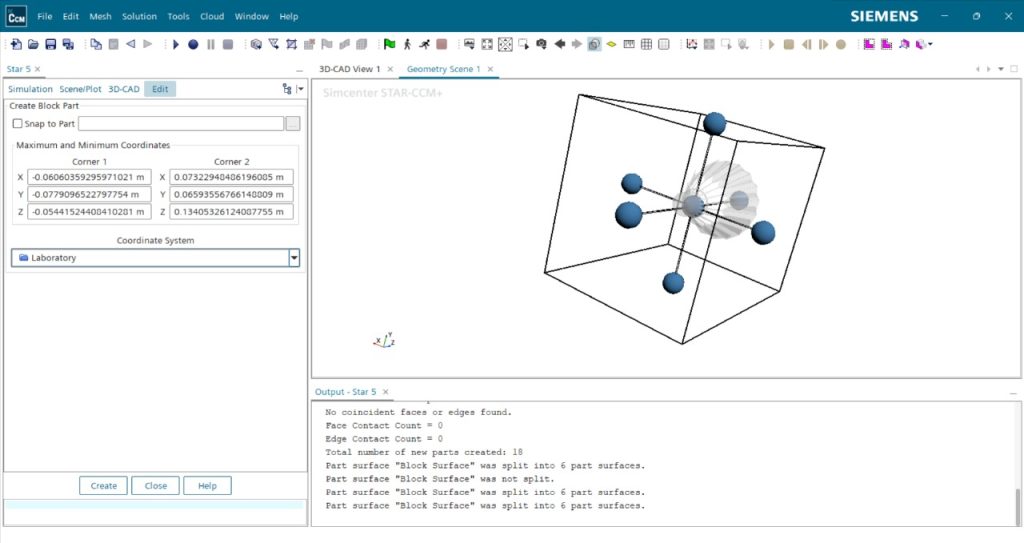Click the browse button beside Snap to Part field

[x=293, y=124]
